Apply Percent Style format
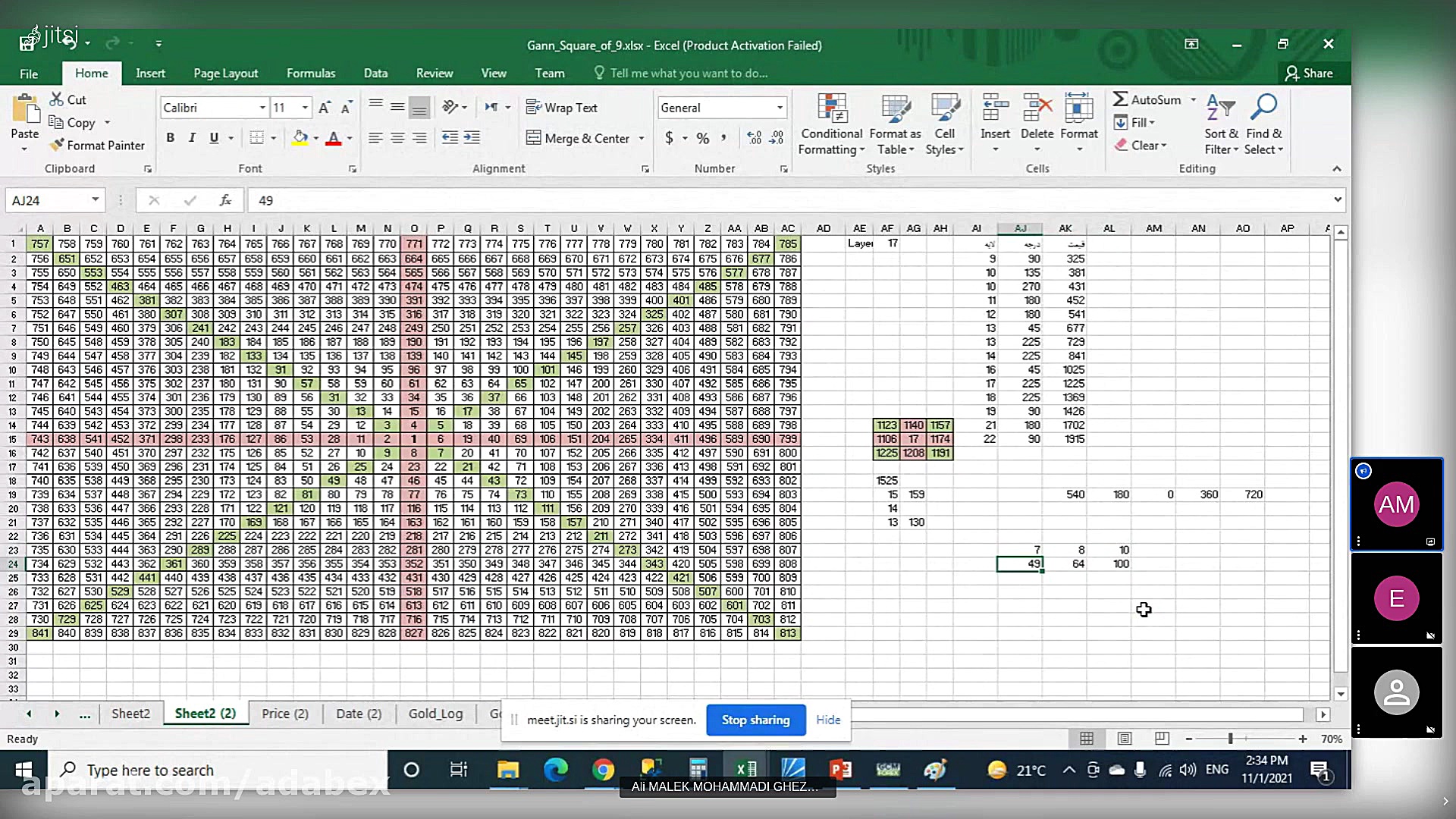This screenshot has height=819, width=1456. 703,138
